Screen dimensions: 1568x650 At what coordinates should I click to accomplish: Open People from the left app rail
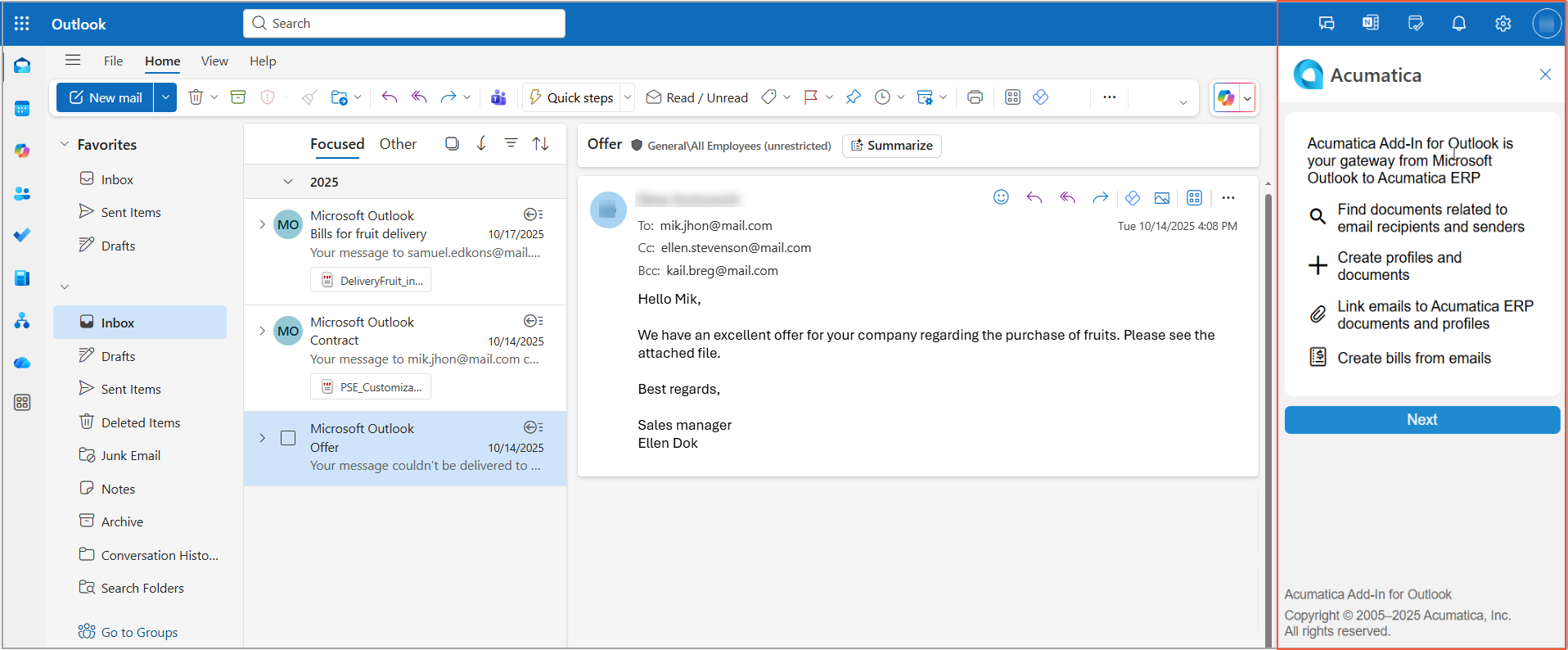22,193
